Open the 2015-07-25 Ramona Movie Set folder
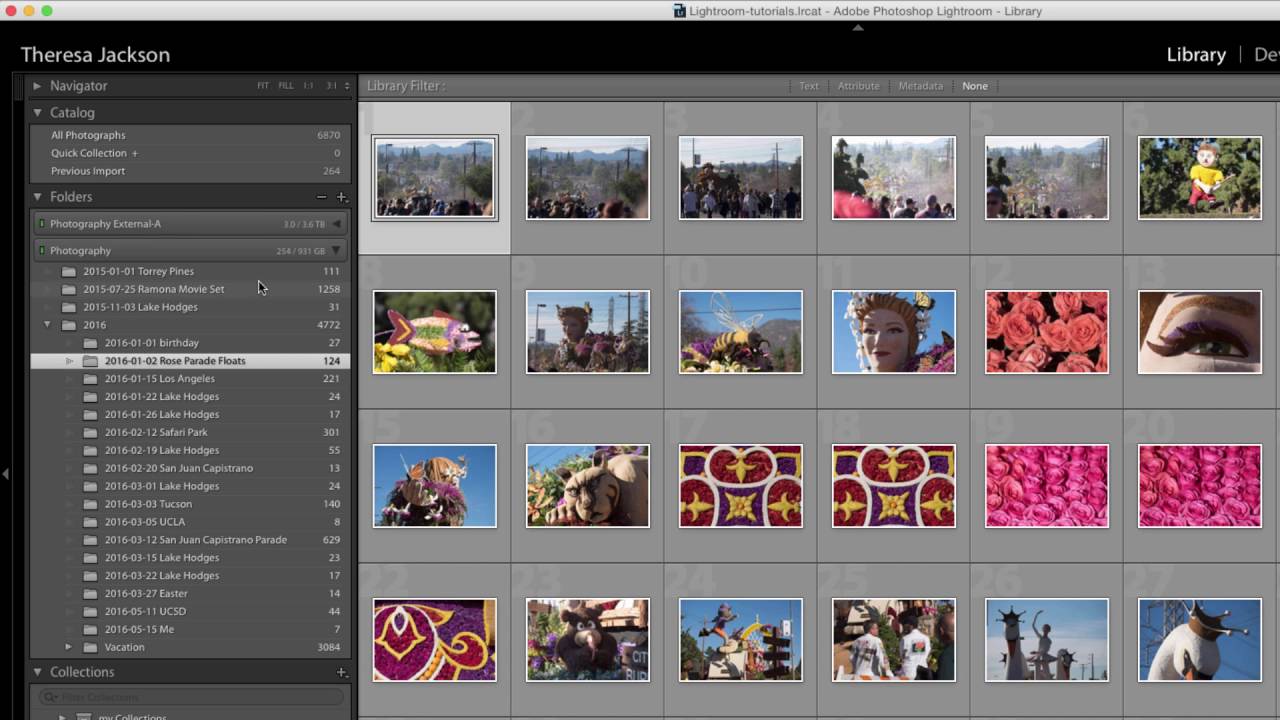 [190, 289]
